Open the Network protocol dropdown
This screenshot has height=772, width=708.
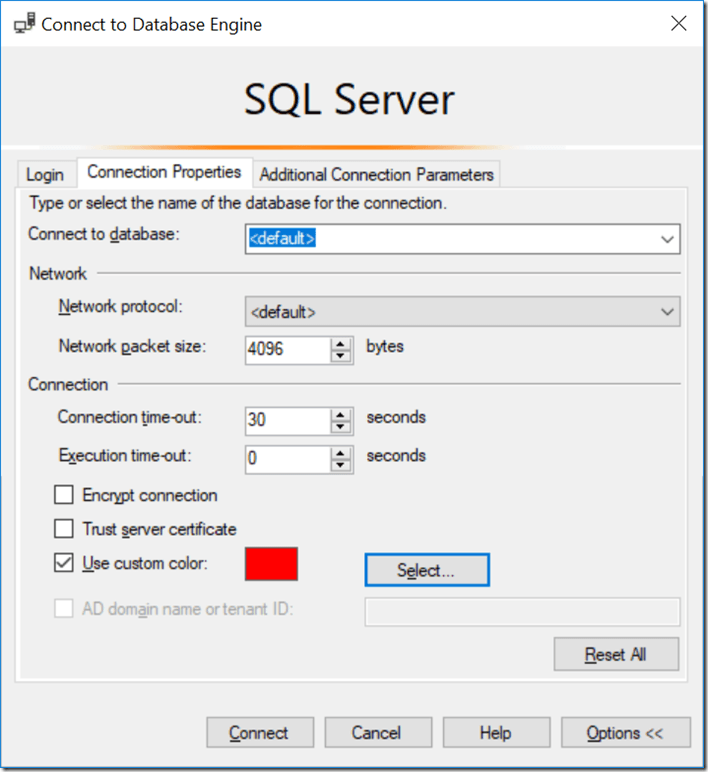(462, 311)
